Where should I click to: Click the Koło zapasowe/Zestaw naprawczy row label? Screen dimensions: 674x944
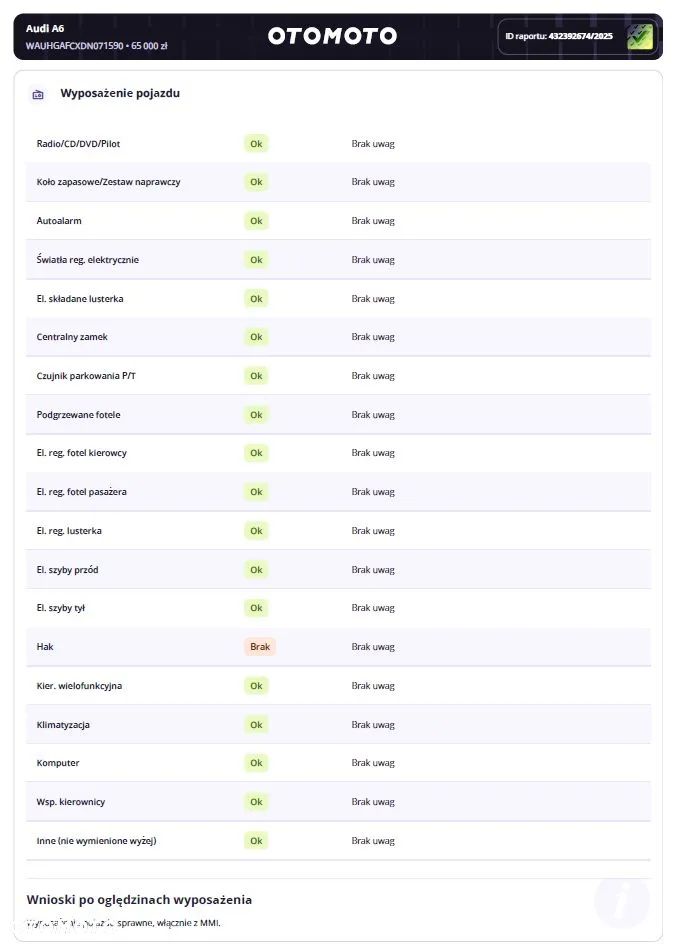point(108,182)
